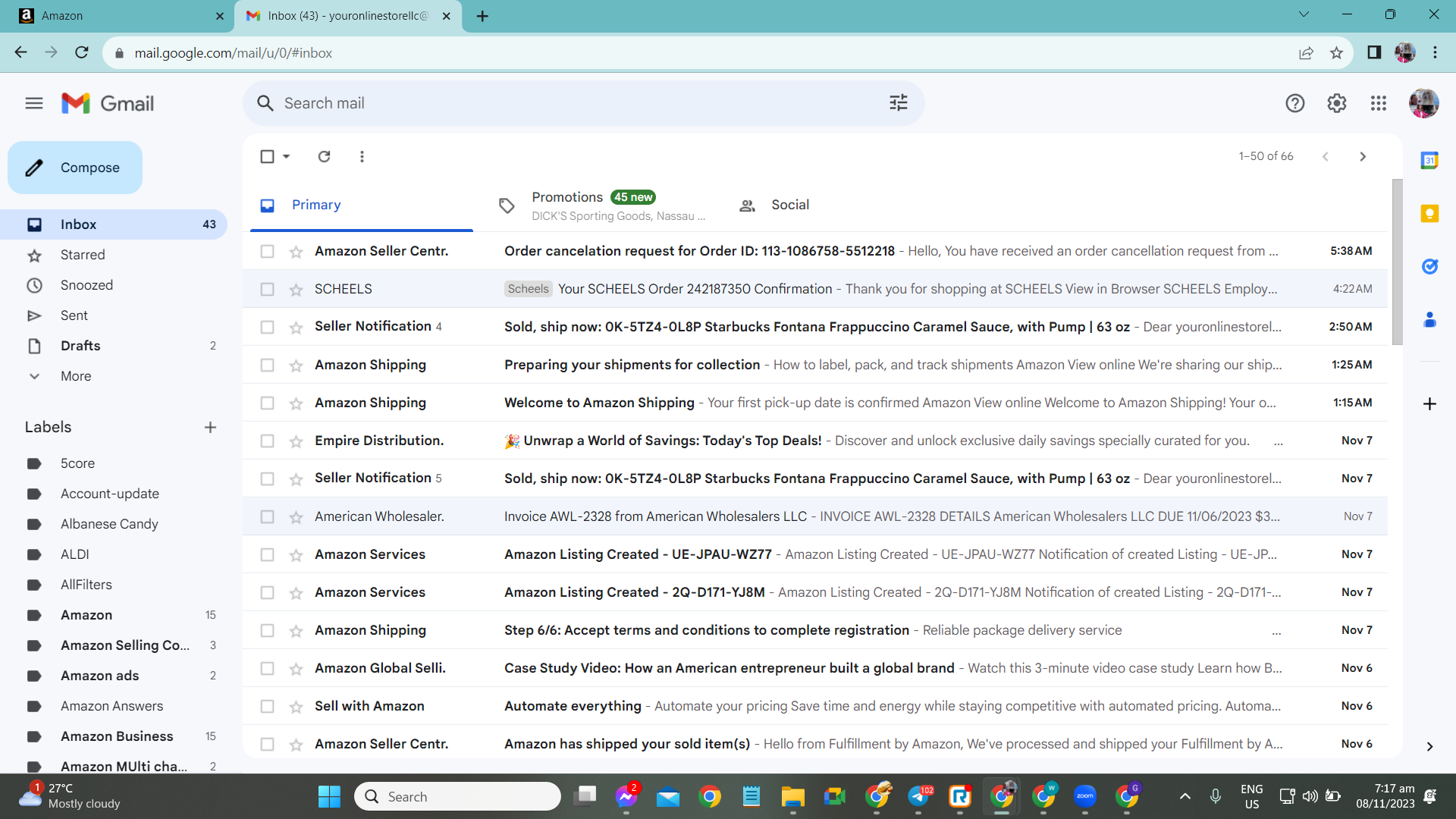Screen dimensions: 1456x819
Task: Open the 'Automate everything' email from Sell with Amazon
Action: click(815, 706)
